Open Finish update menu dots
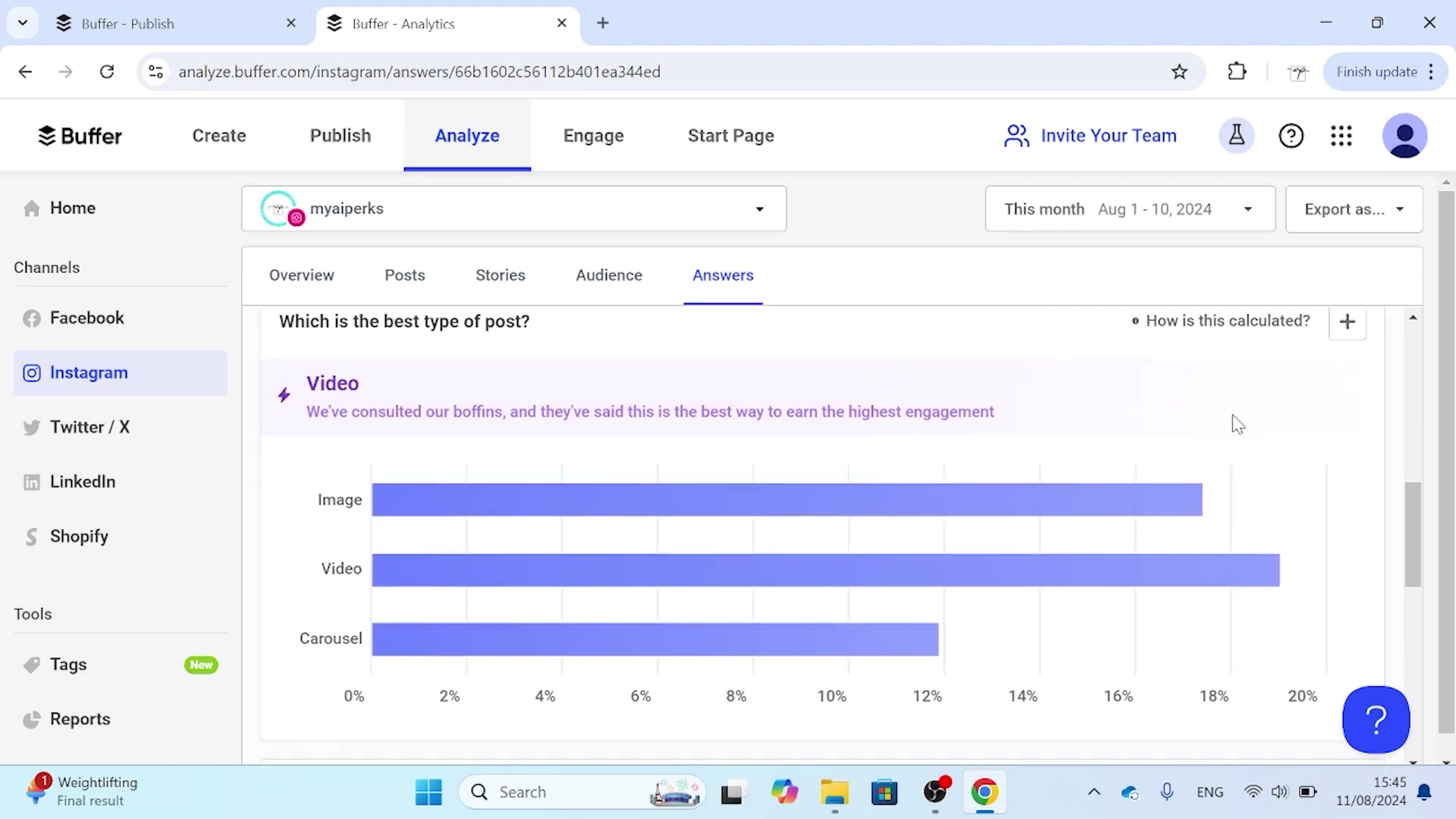1456x819 pixels. [1431, 71]
